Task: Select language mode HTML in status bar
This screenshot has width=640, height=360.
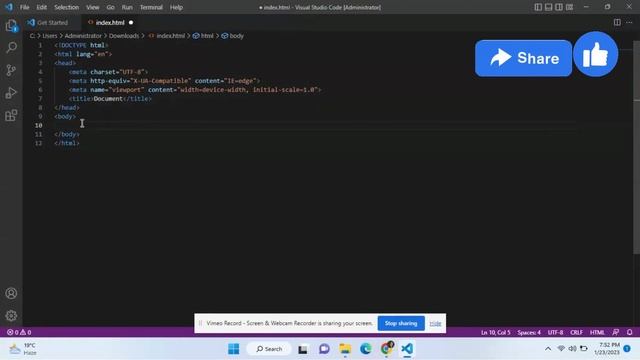Action: tap(597, 332)
